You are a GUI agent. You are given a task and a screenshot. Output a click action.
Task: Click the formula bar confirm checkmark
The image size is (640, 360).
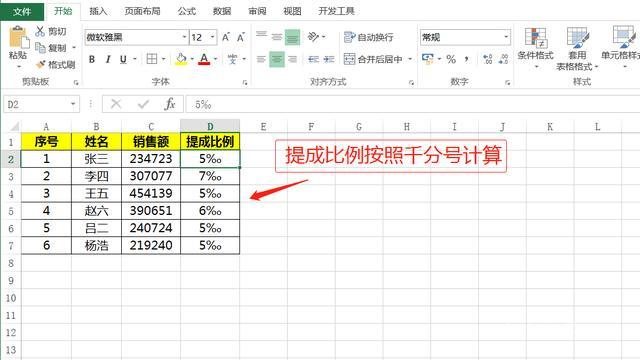pyautogui.click(x=143, y=104)
